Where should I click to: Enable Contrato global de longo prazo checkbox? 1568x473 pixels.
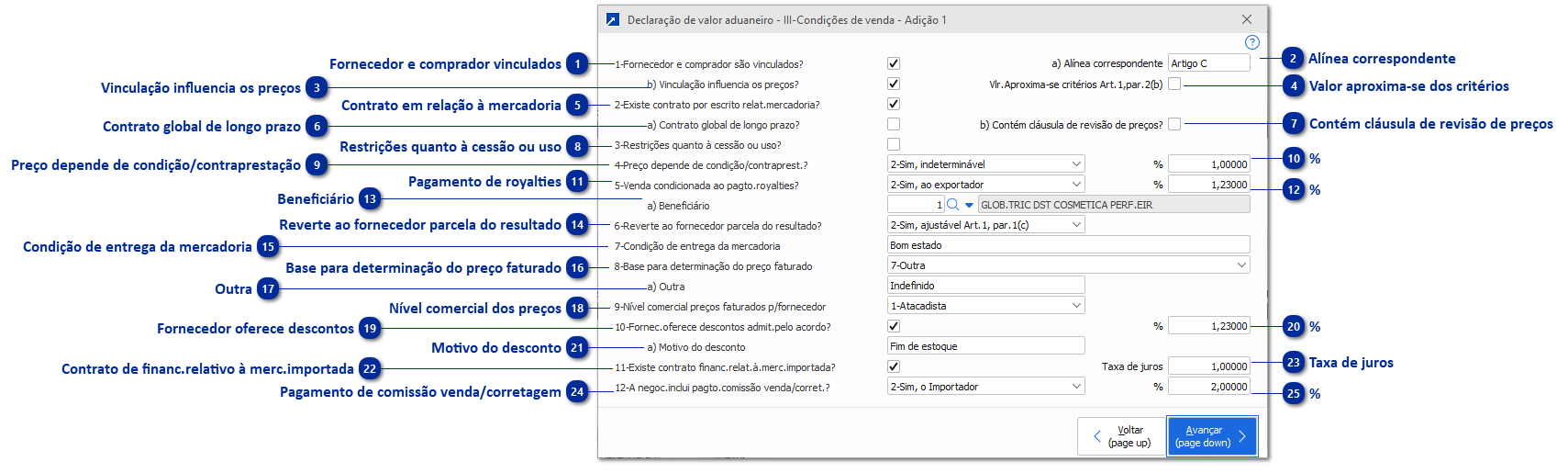894,124
